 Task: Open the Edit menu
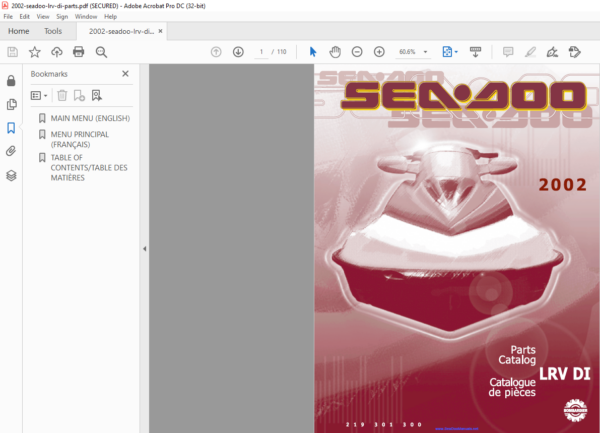tap(24, 16)
